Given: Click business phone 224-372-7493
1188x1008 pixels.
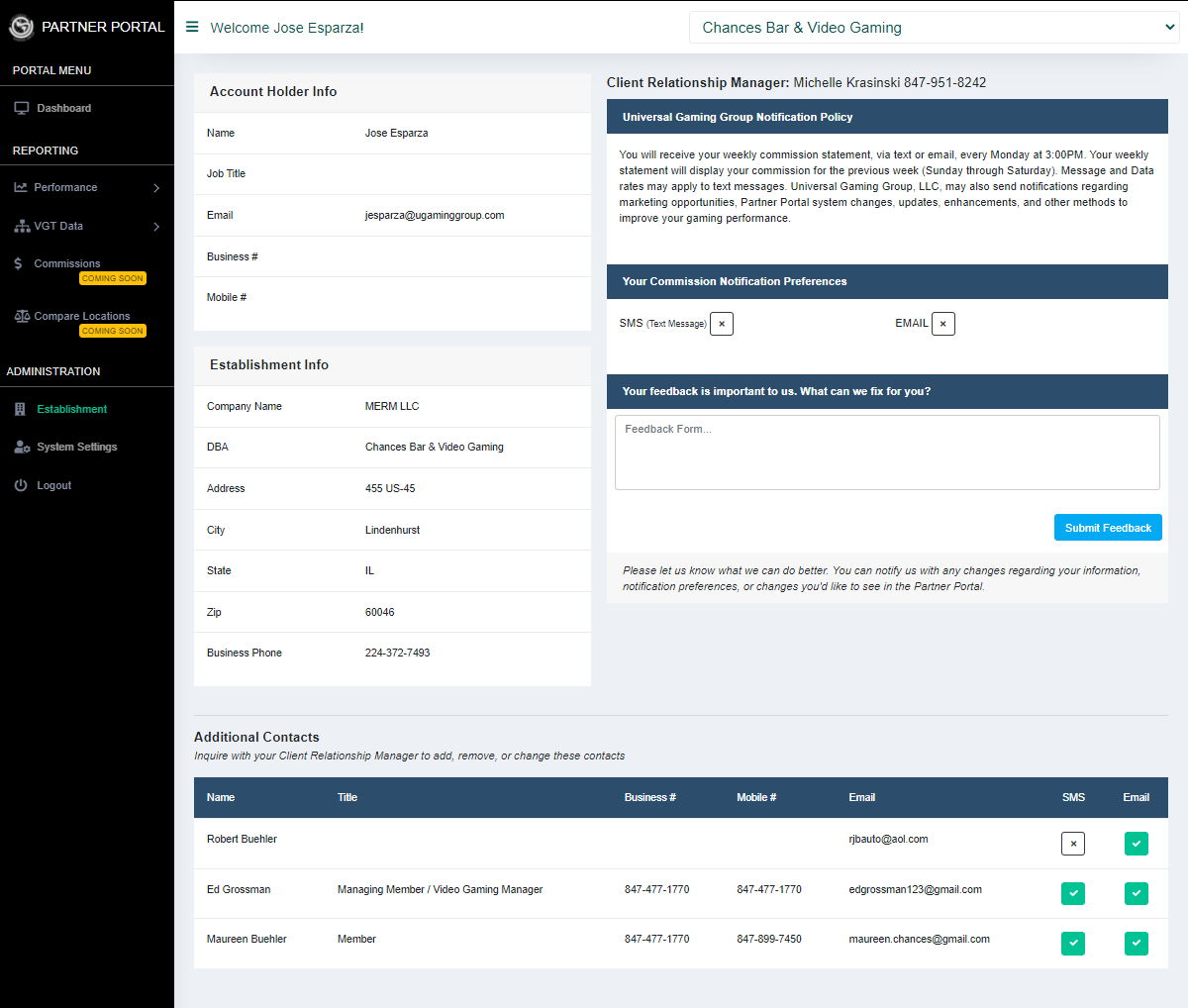Looking at the screenshot, I should tap(398, 653).
